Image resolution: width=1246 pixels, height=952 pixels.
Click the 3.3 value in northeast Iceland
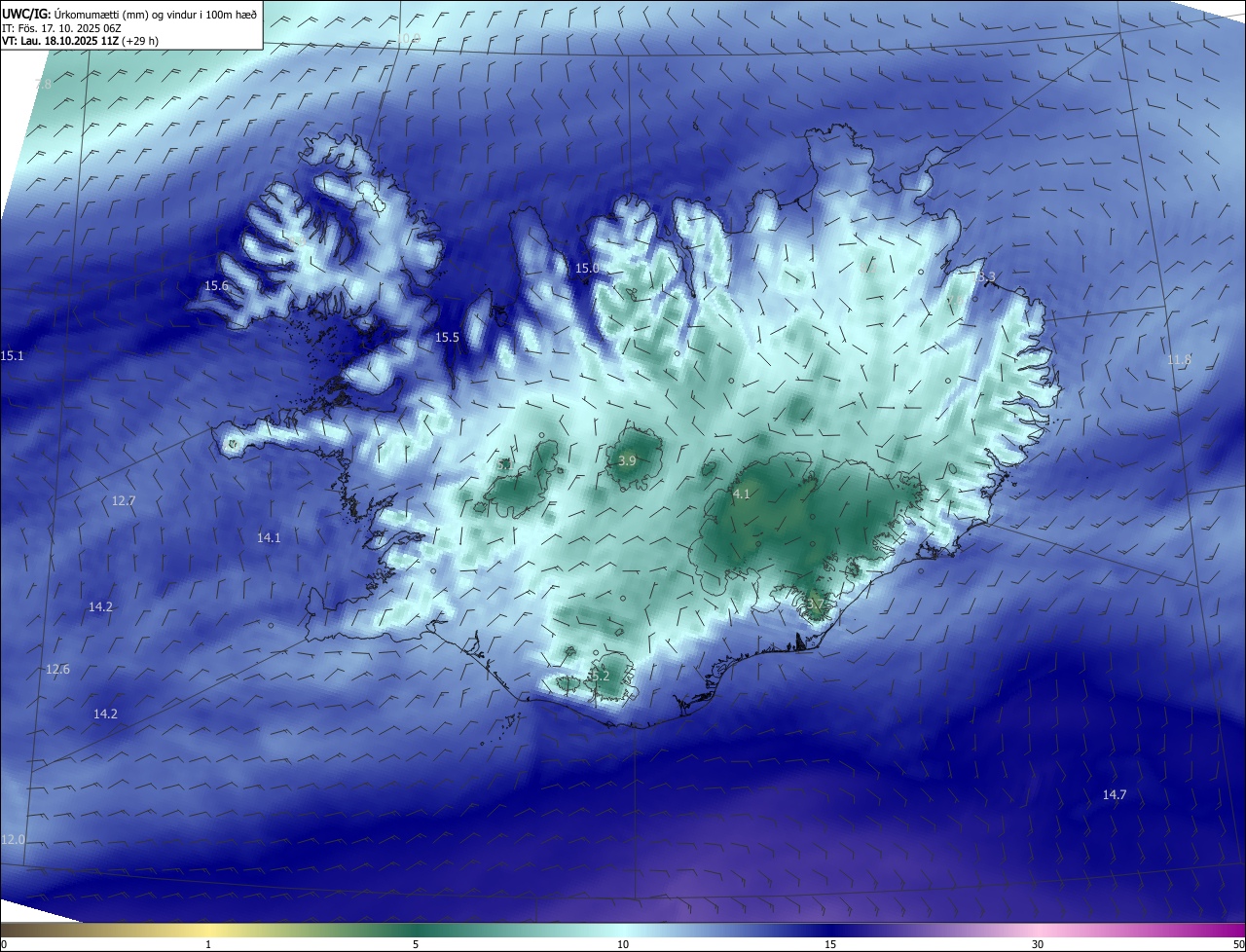click(987, 277)
